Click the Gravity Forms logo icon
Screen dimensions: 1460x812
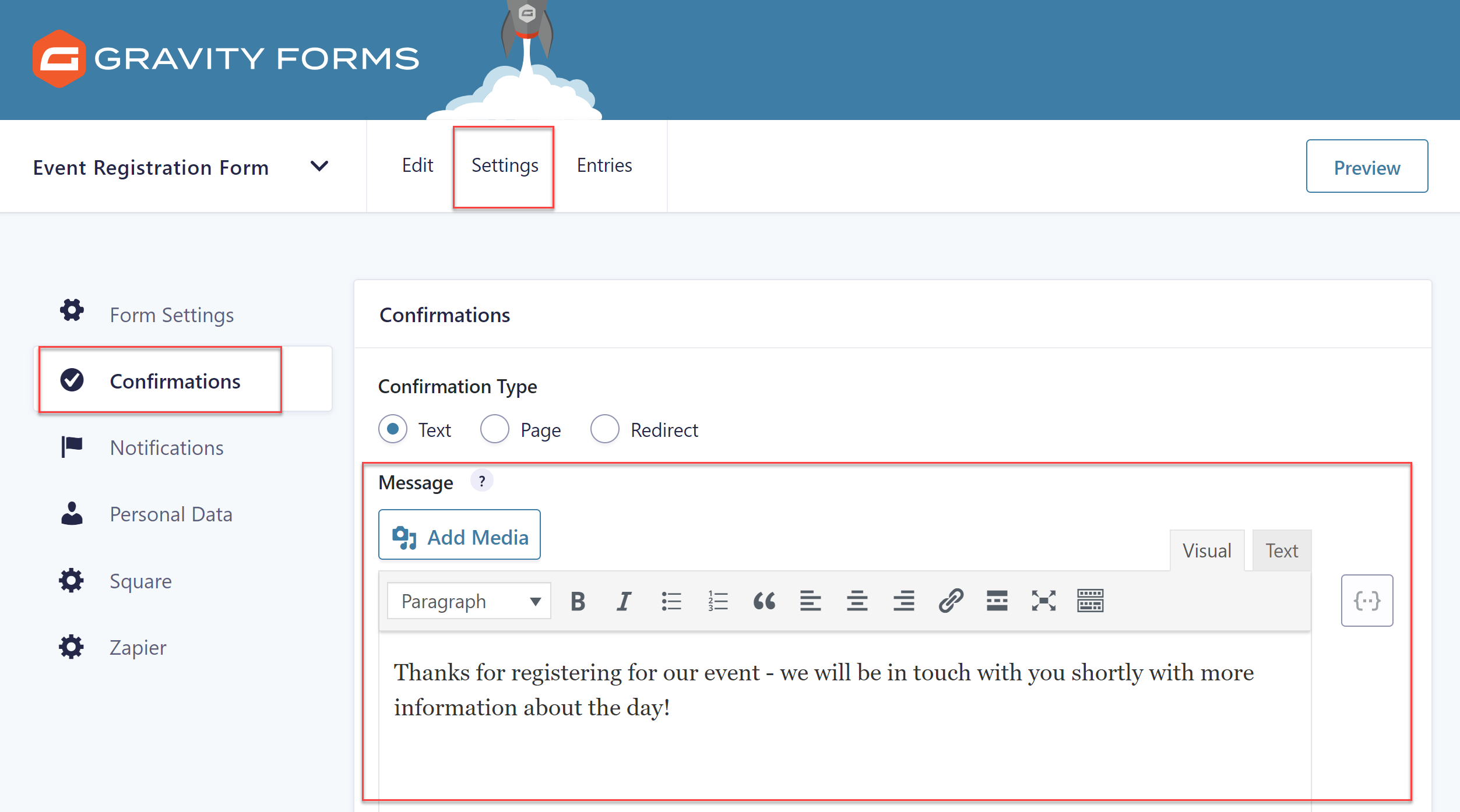tap(59, 58)
